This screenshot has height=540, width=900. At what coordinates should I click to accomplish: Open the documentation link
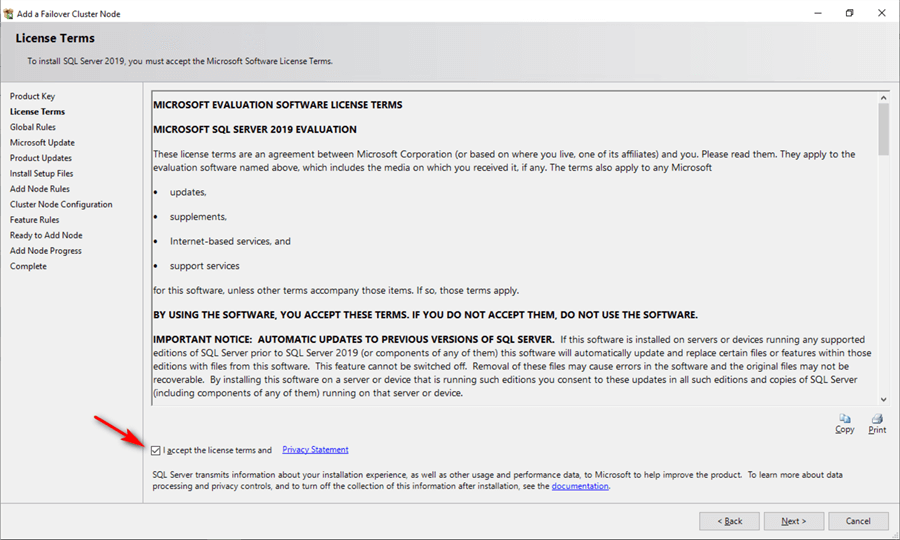[x=580, y=486]
